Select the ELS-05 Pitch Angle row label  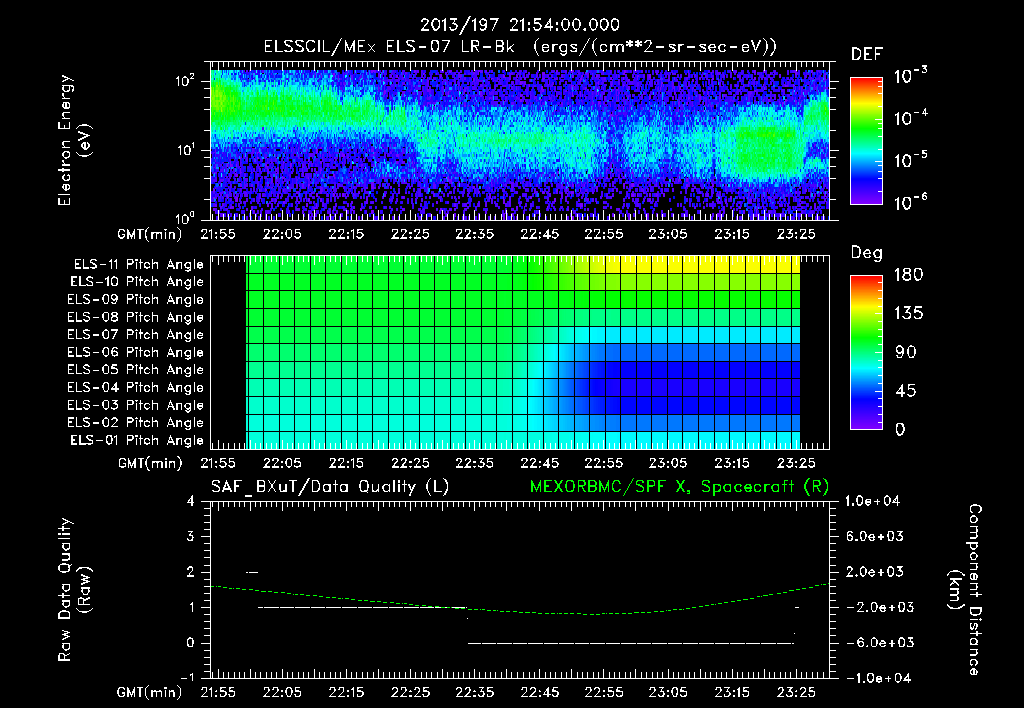point(136,370)
